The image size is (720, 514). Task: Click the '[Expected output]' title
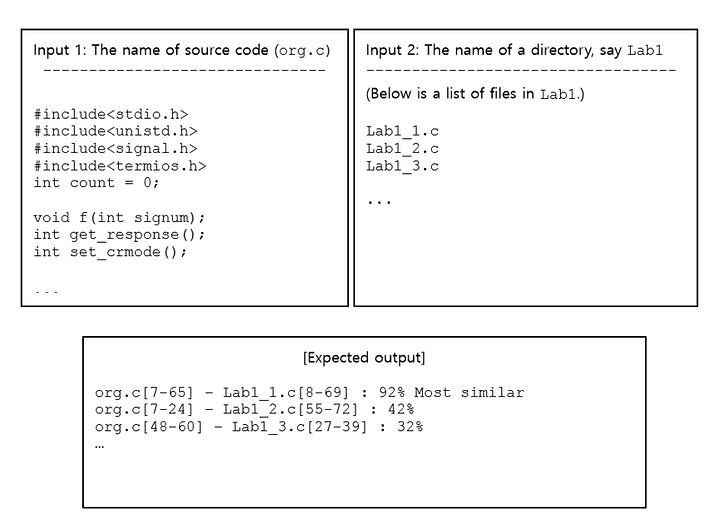364,358
